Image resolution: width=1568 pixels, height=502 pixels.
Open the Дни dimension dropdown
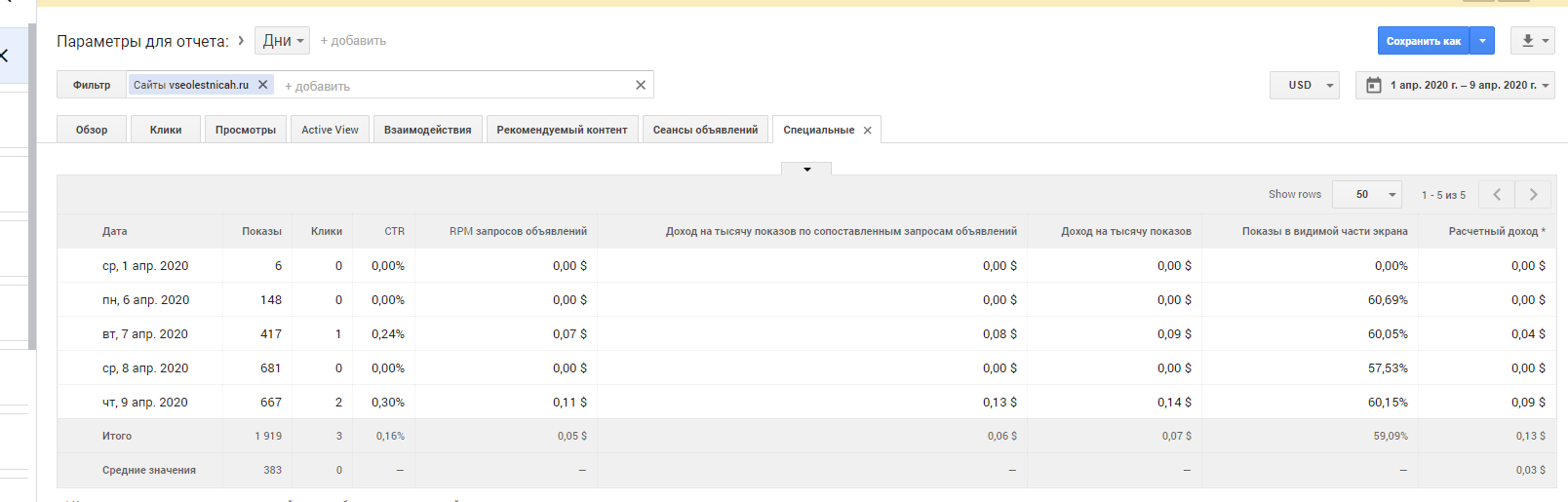[x=283, y=41]
